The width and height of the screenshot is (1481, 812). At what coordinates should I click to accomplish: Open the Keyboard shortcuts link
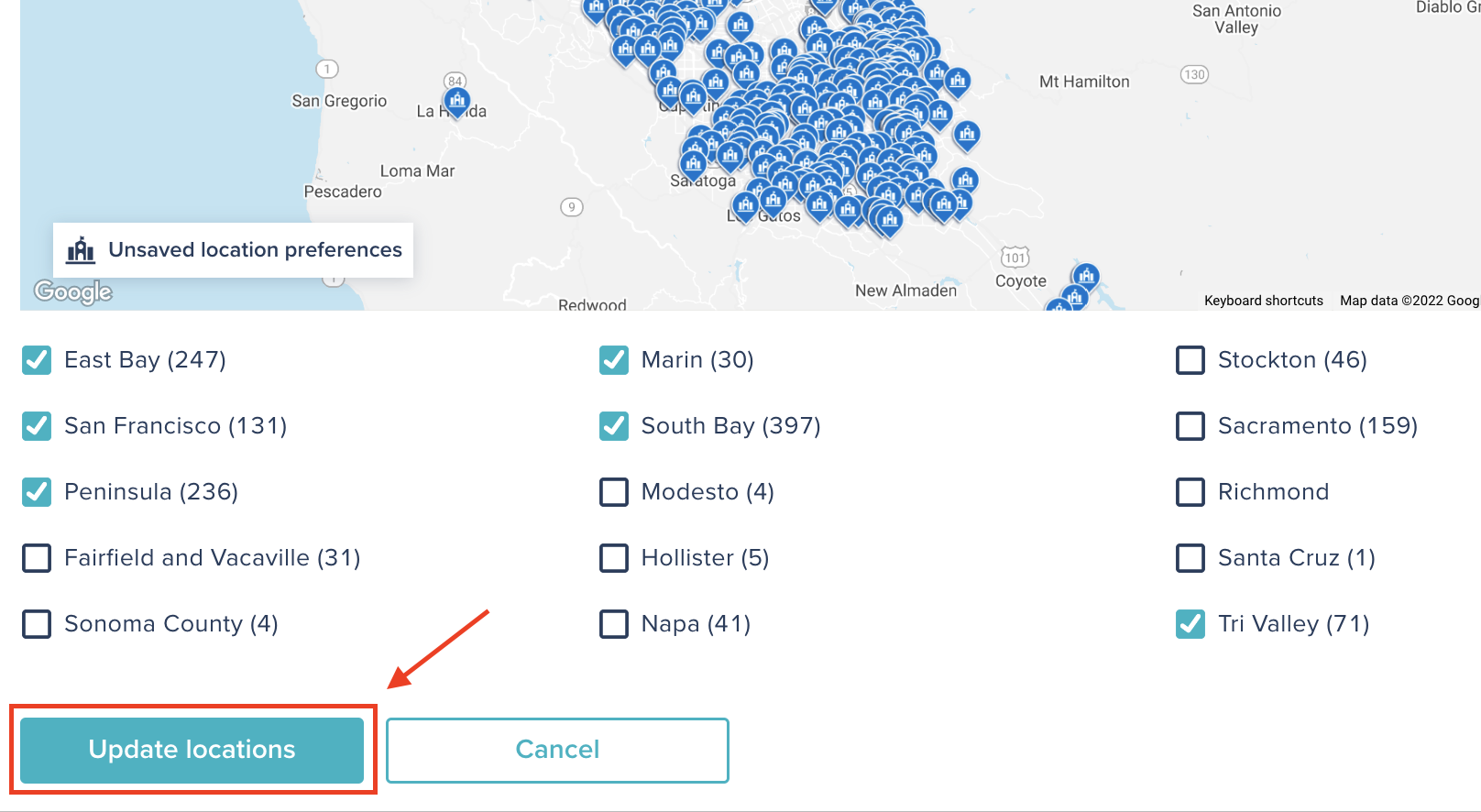(1263, 301)
